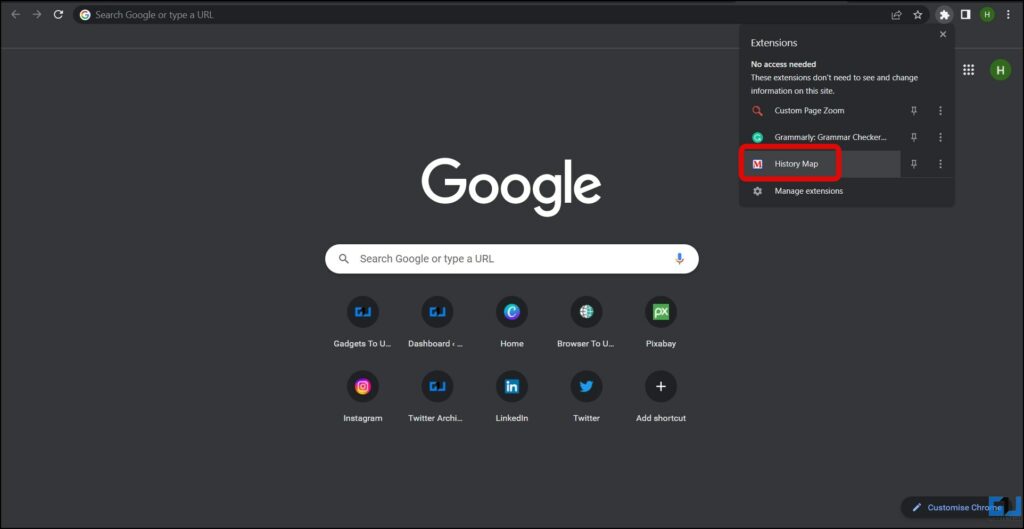
Task: Click the magnifier icon in search box
Action: (x=344, y=259)
